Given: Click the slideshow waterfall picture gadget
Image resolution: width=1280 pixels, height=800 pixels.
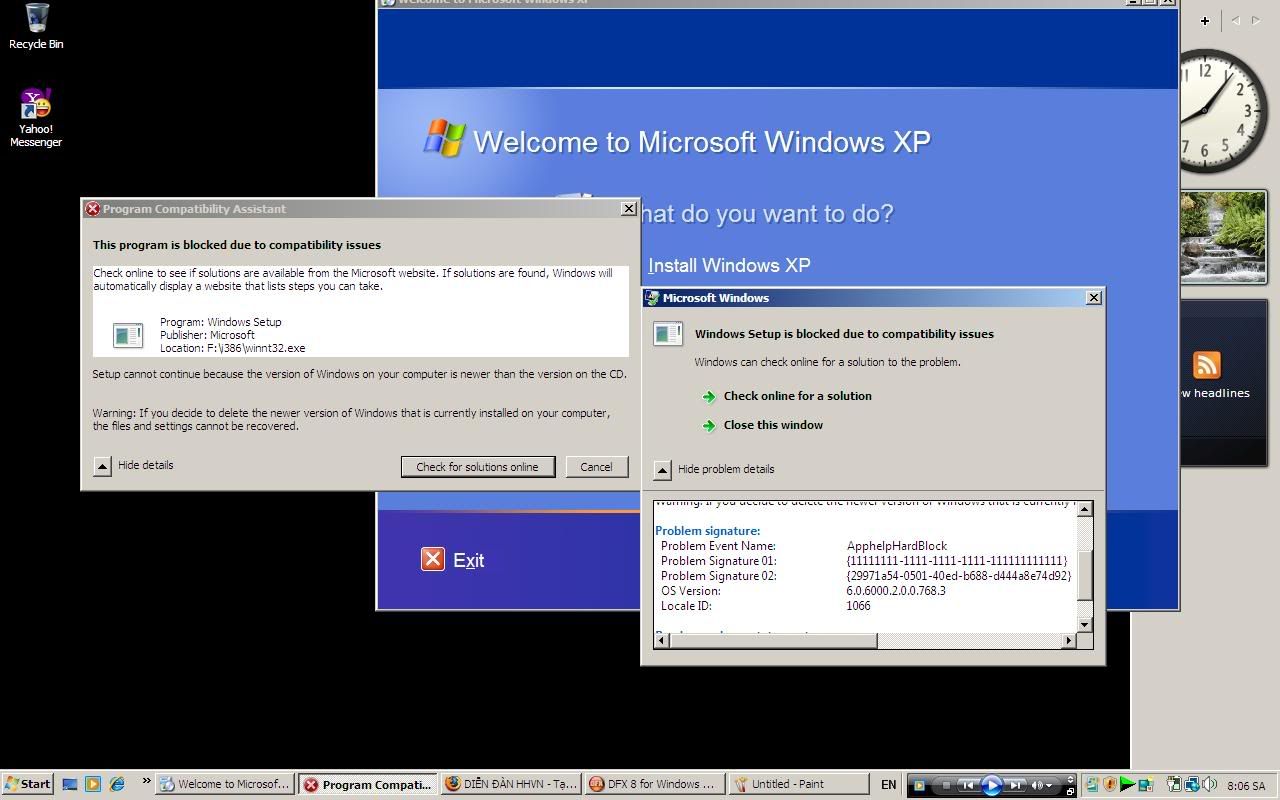Looking at the screenshot, I should [1223, 237].
